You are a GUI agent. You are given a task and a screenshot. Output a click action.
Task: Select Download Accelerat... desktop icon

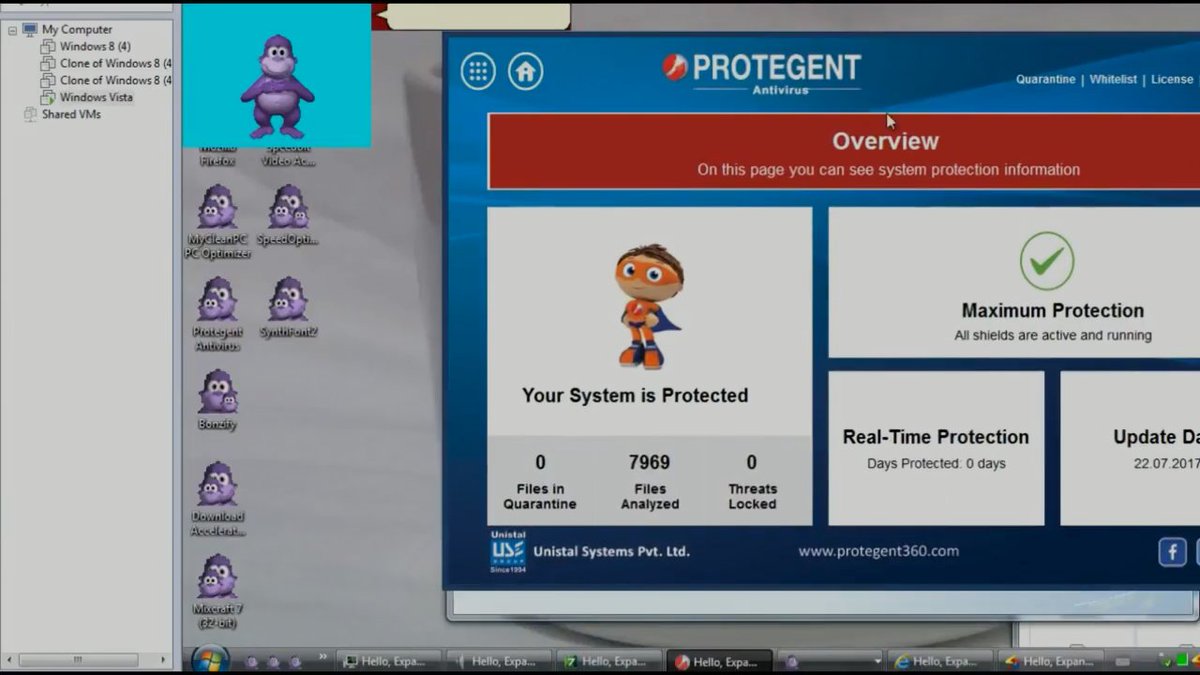(x=217, y=499)
